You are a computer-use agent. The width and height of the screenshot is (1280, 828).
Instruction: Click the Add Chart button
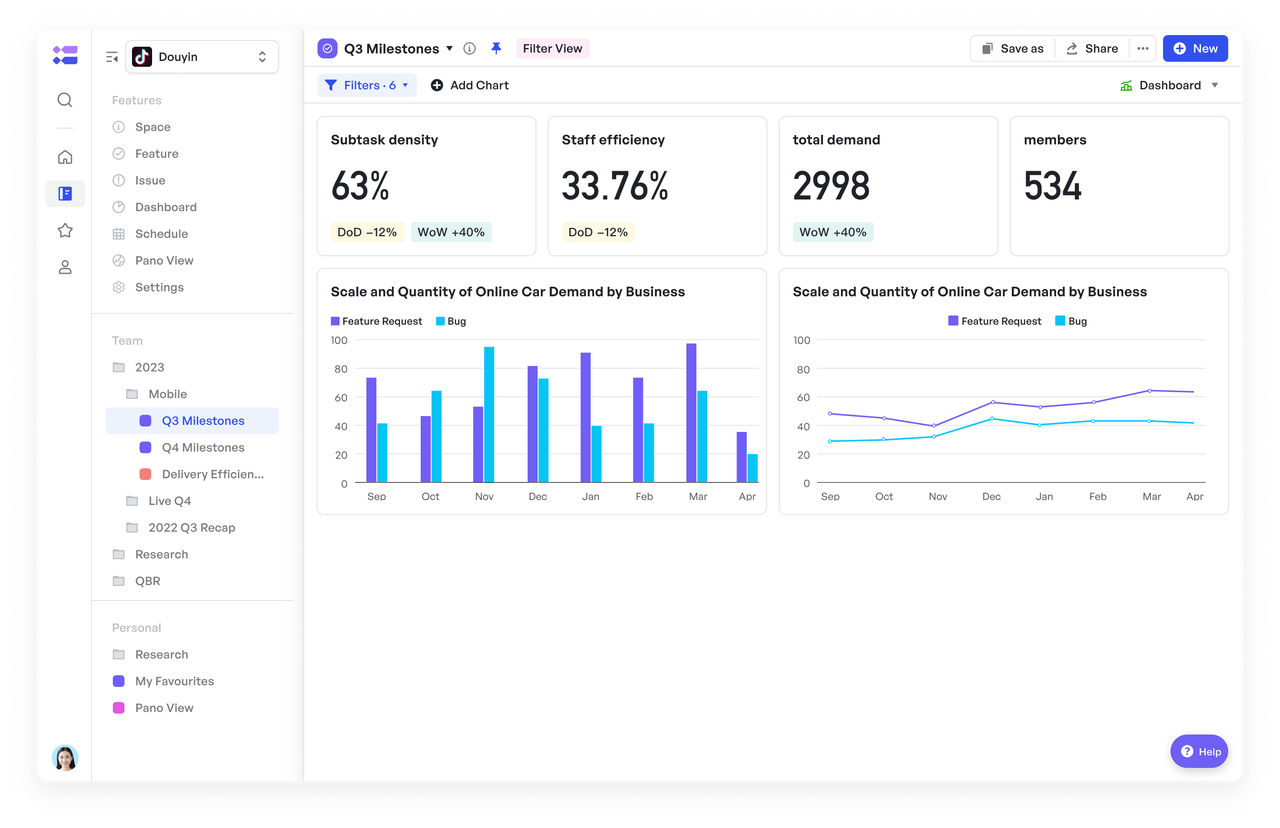469,86
